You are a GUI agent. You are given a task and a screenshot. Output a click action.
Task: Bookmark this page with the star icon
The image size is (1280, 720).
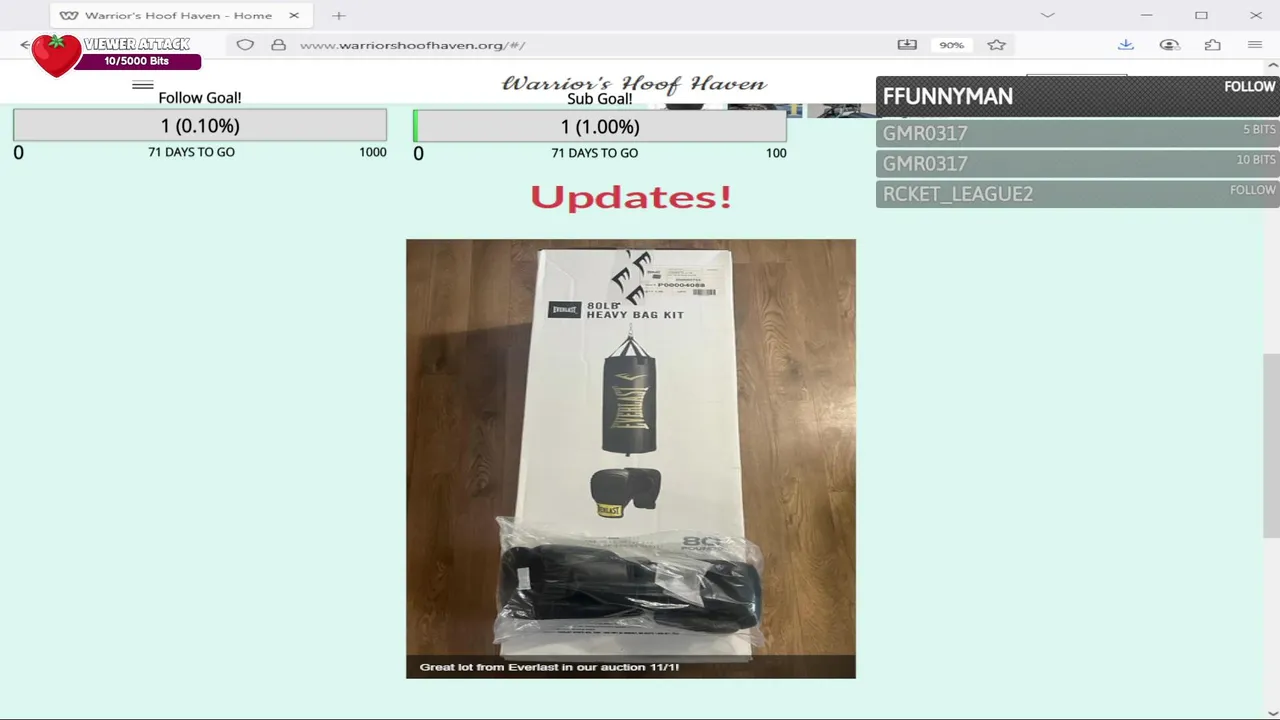point(996,45)
